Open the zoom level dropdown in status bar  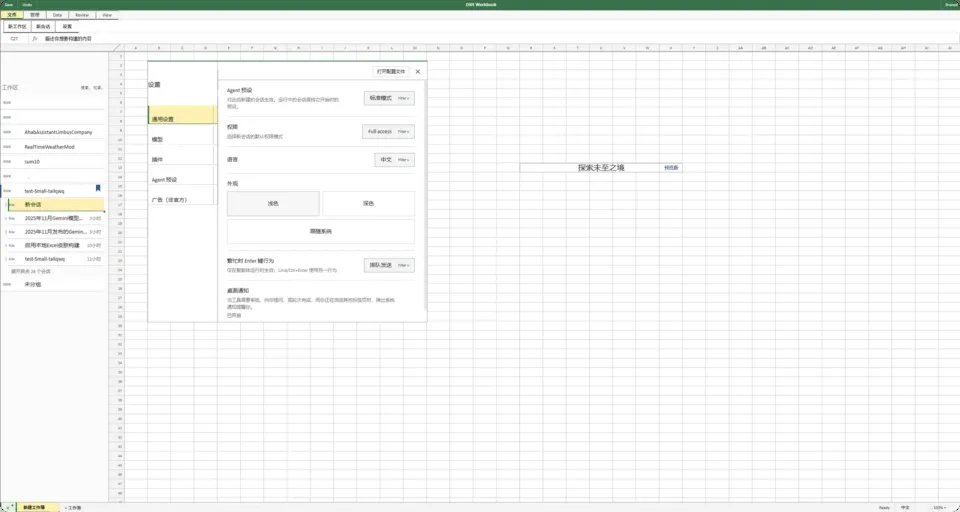[x=942, y=508]
